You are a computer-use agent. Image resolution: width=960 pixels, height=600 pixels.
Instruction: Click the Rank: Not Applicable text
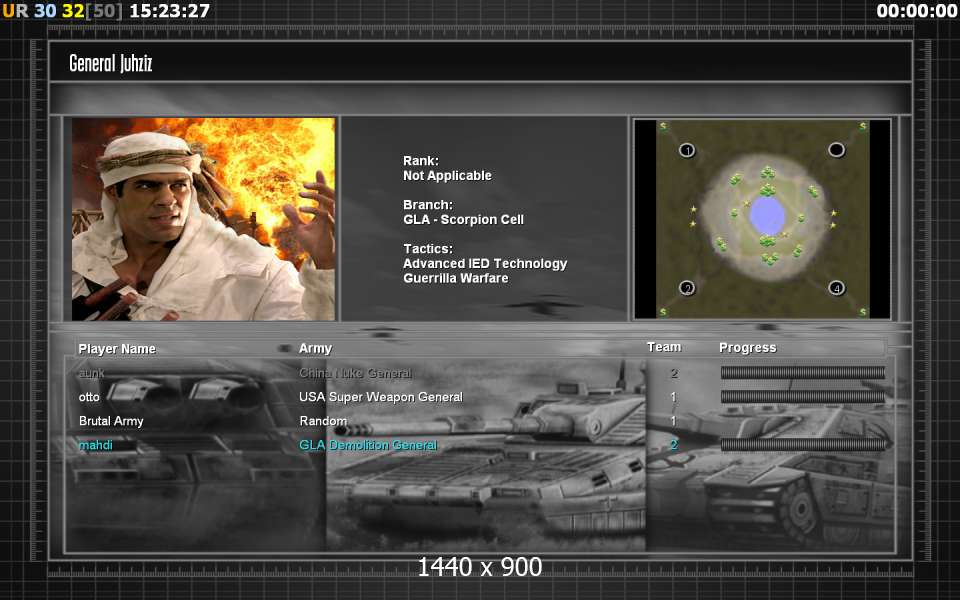click(447, 168)
